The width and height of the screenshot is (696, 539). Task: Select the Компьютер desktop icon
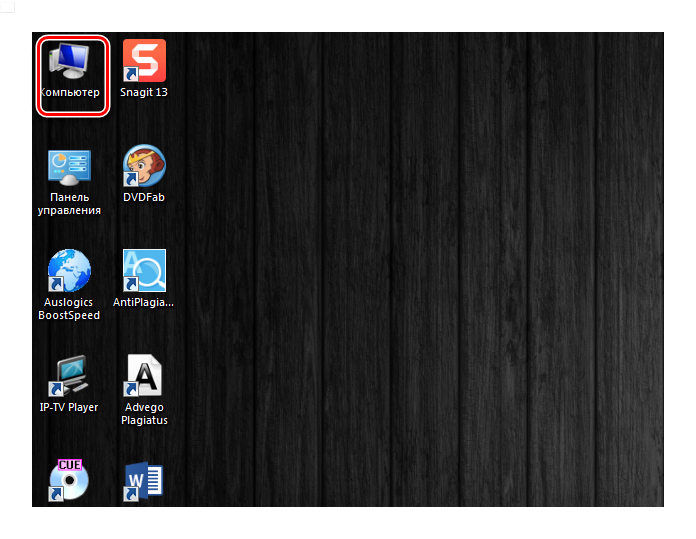coord(70,62)
